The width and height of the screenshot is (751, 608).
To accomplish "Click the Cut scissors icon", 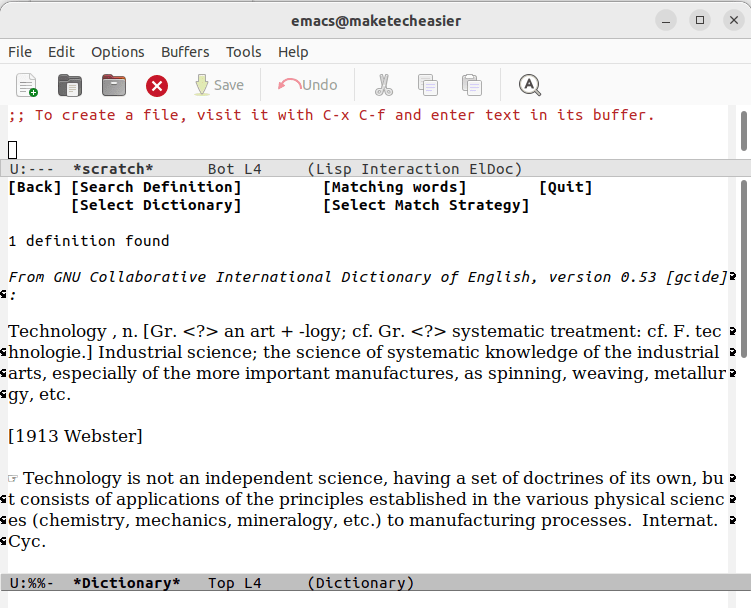I will 384,85.
